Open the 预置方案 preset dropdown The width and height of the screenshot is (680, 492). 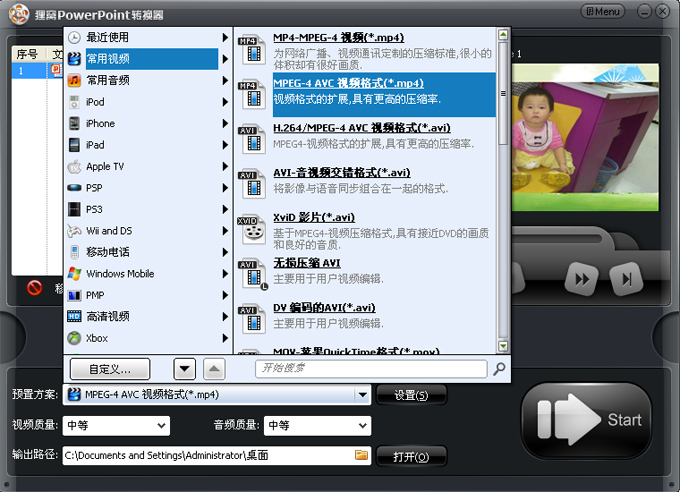tap(363, 395)
